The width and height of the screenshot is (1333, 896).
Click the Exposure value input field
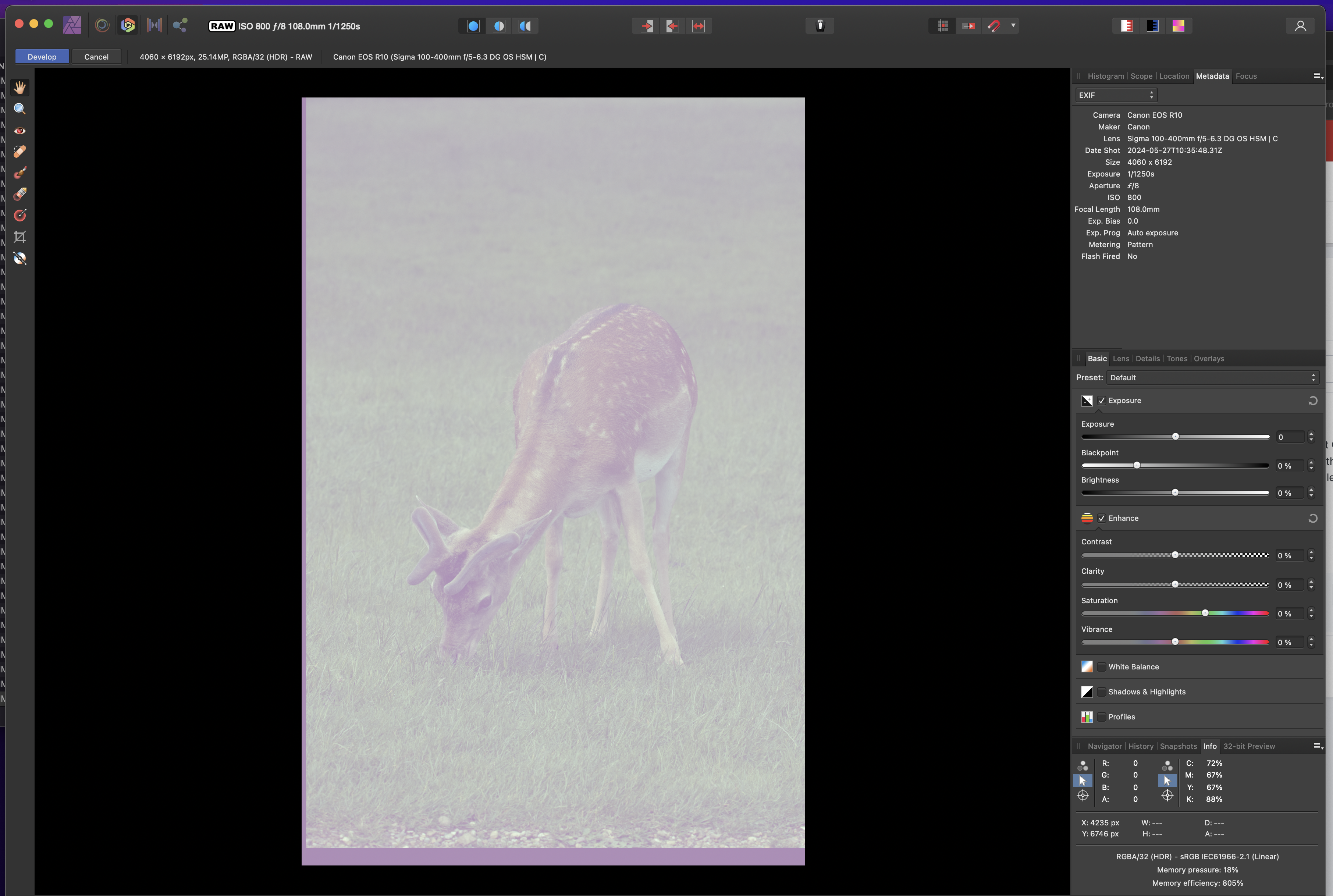click(1290, 437)
